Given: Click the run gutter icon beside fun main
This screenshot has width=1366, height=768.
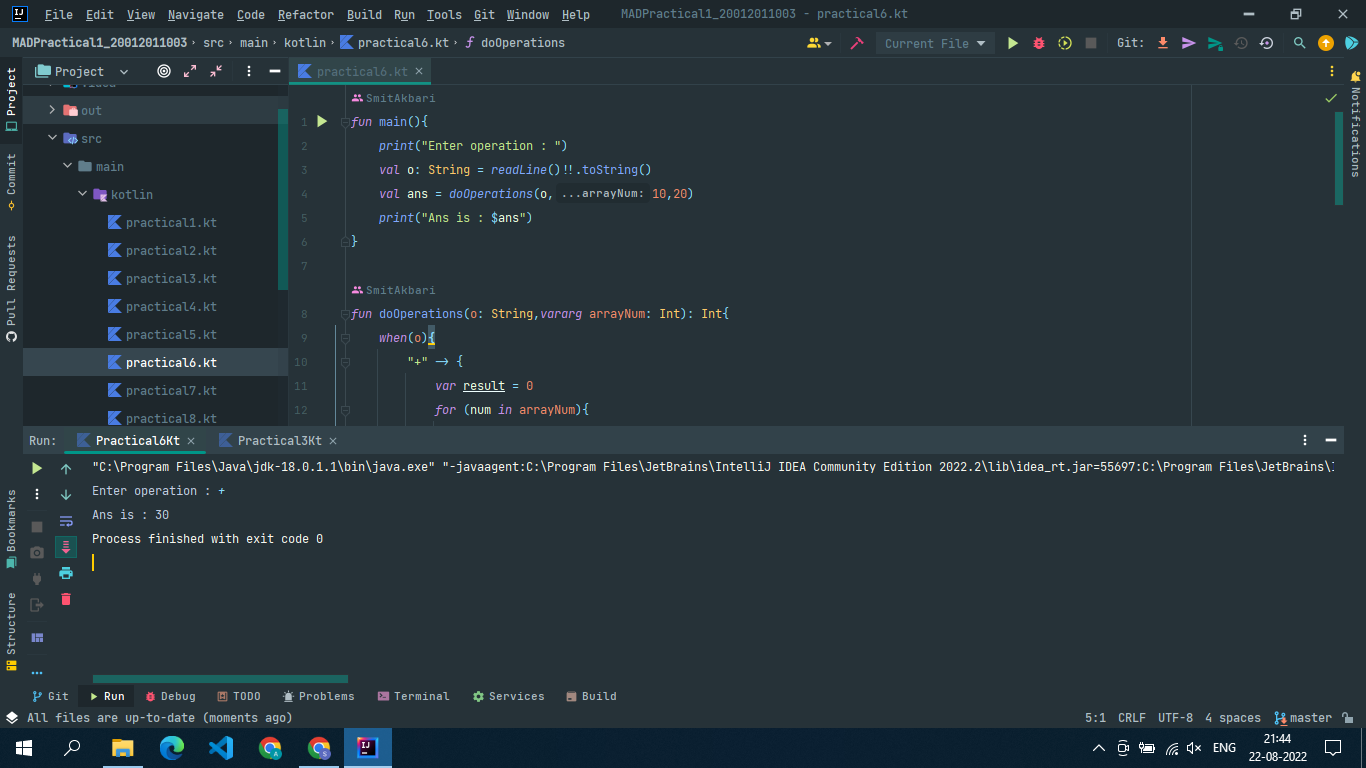Looking at the screenshot, I should 322,121.
